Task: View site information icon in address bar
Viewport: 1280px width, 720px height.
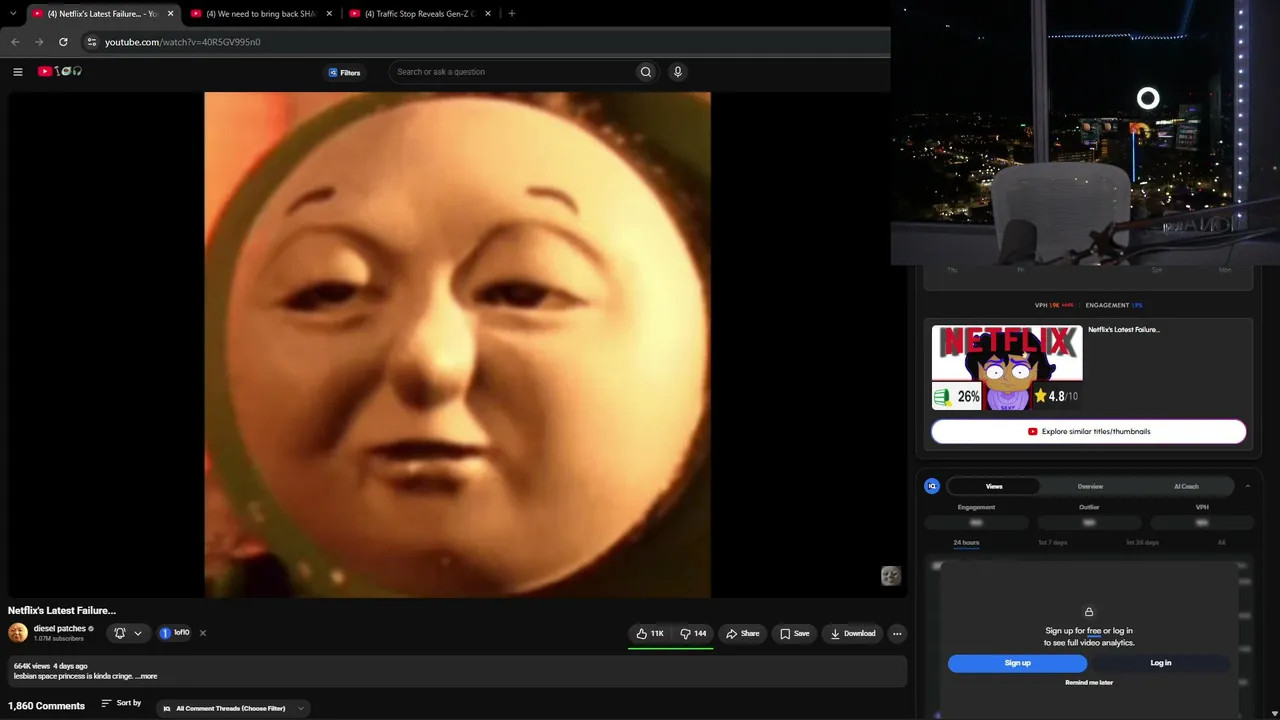Action: coord(91,42)
